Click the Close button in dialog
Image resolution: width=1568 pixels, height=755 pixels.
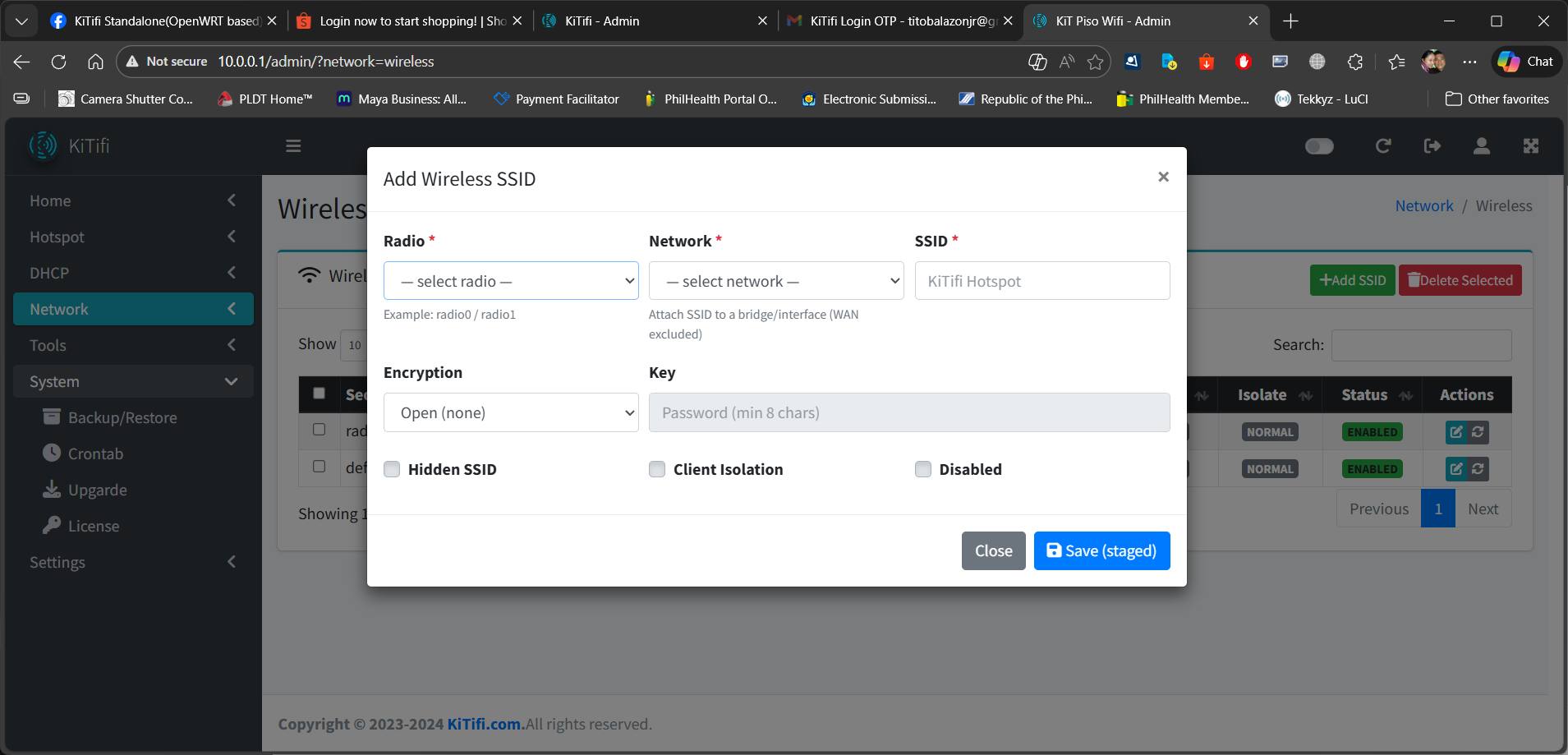993,550
